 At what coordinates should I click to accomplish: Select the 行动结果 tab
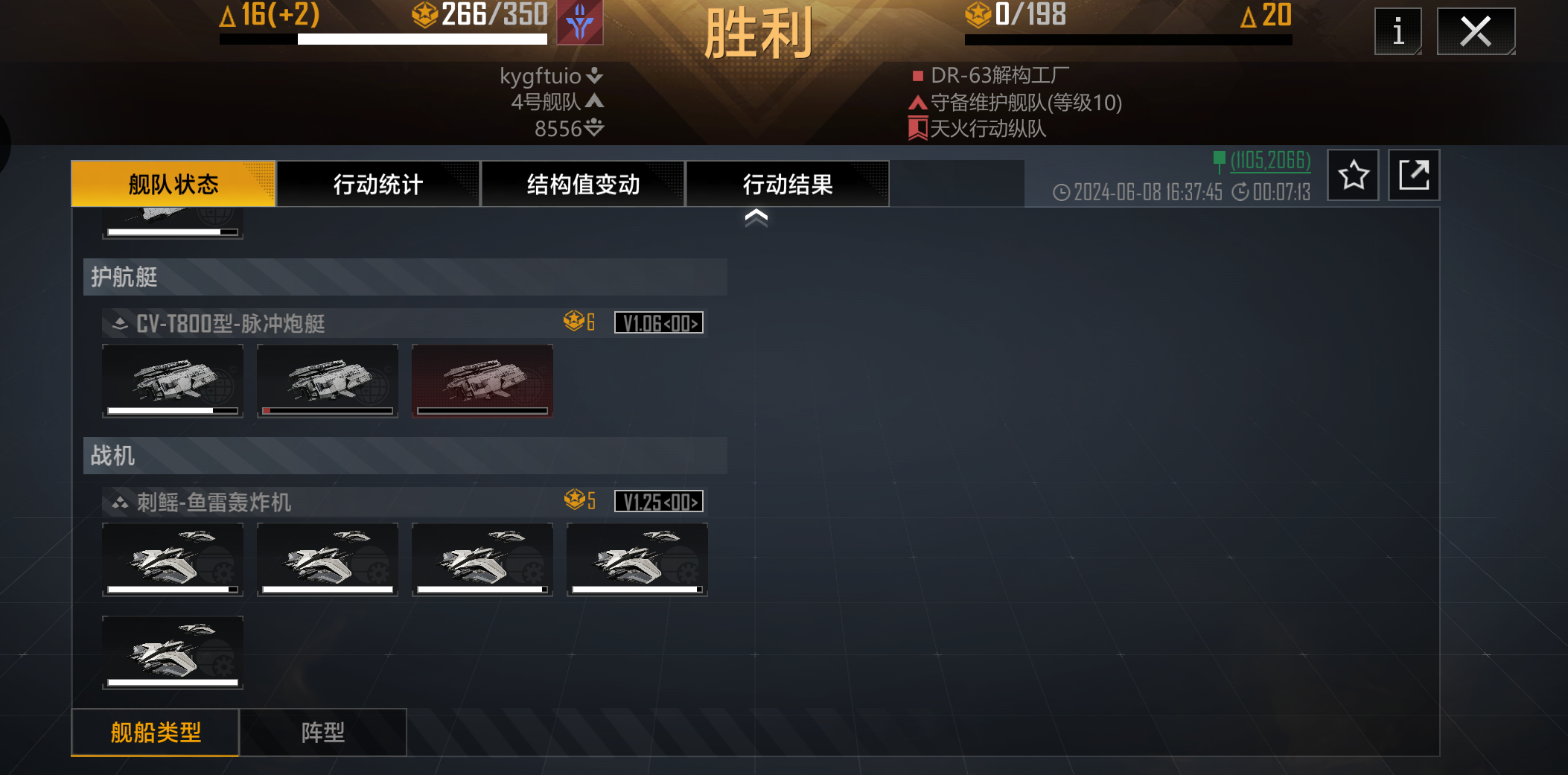pyautogui.click(x=788, y=184)
